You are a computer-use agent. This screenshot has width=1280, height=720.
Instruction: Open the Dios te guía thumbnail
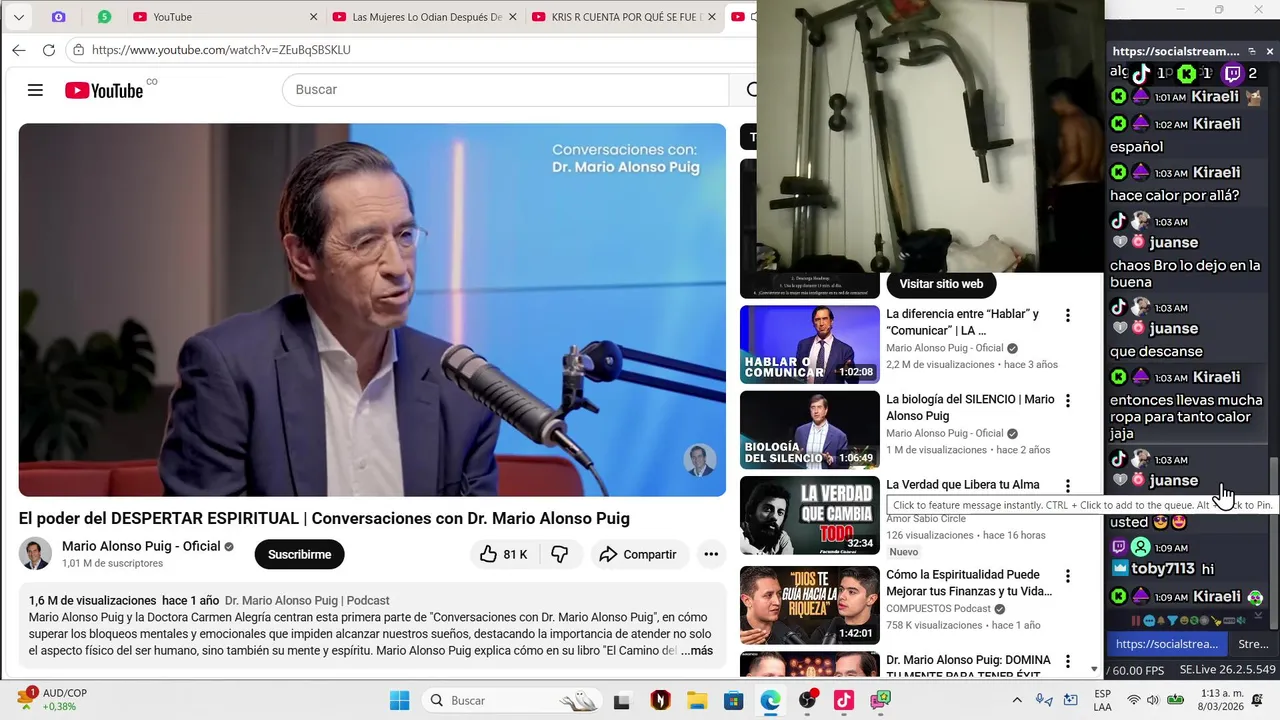tap(810, 605)
